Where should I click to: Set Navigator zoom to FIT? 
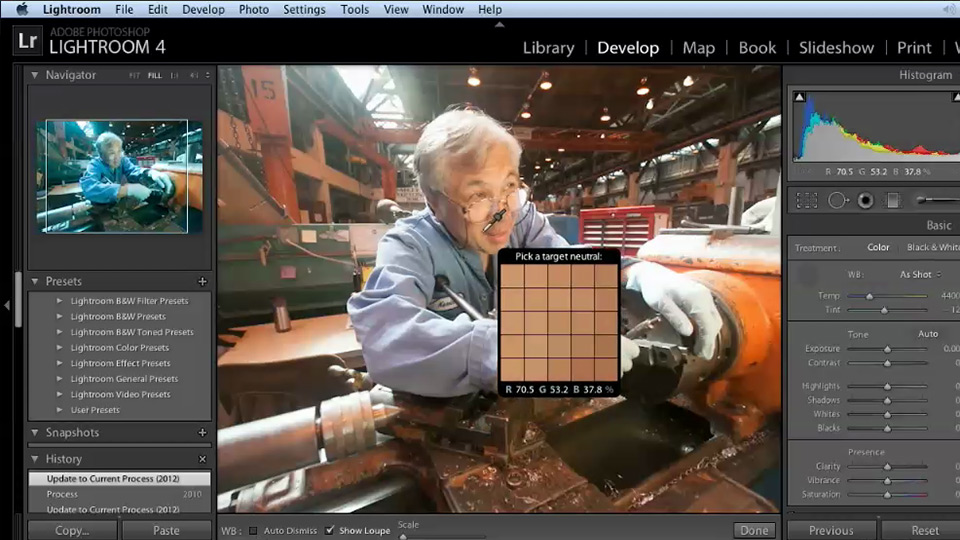(x=134, y=75)
